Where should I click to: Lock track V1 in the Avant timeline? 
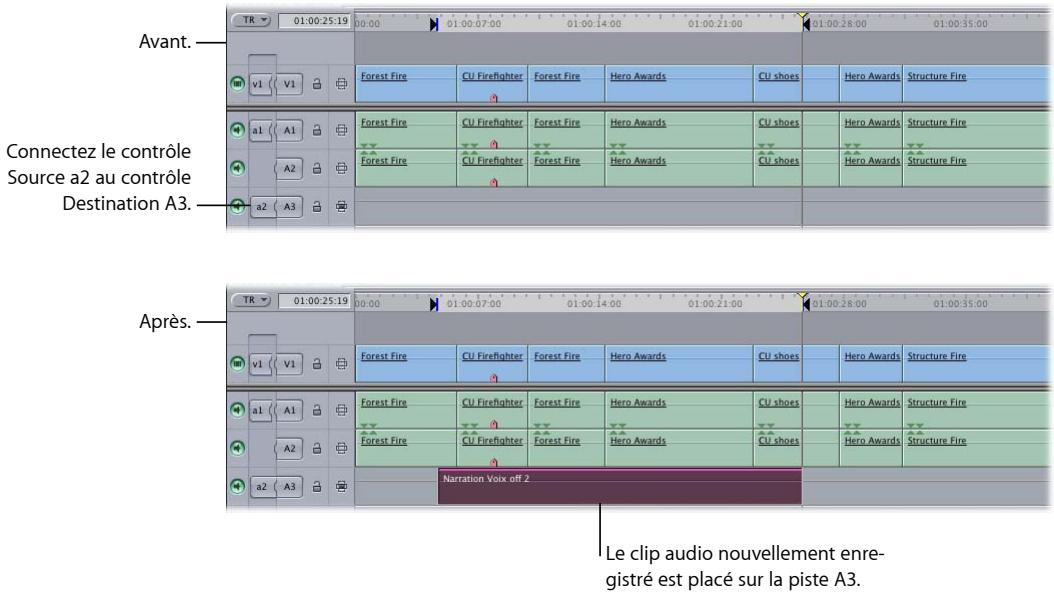pos(317,84)
